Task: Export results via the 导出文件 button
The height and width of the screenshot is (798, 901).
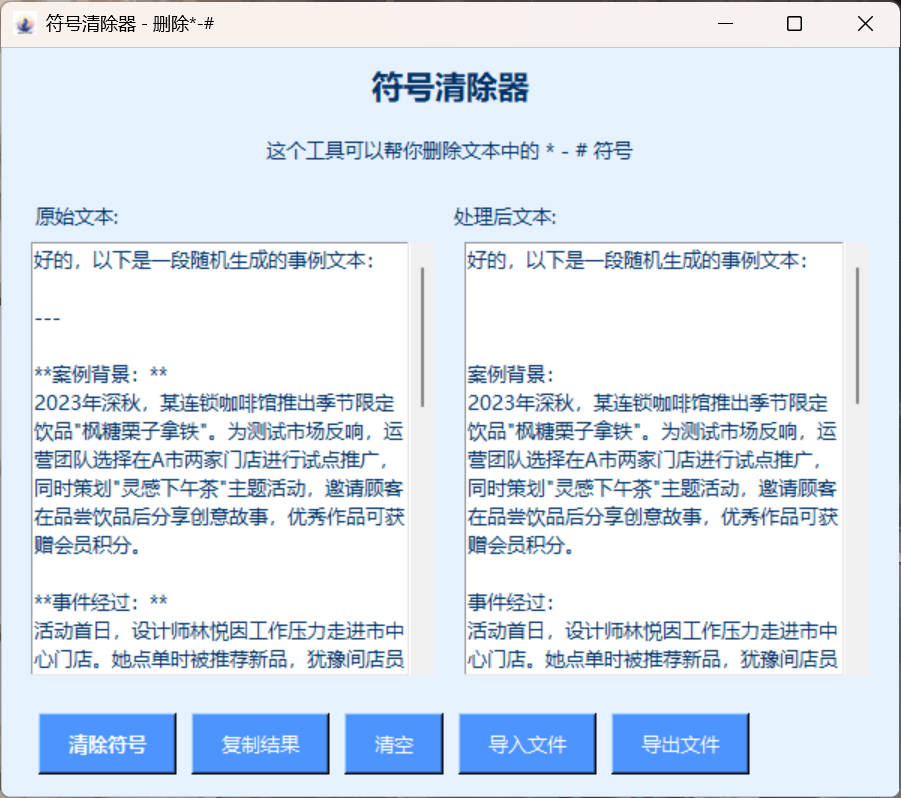Action: (x=680, y=743)
